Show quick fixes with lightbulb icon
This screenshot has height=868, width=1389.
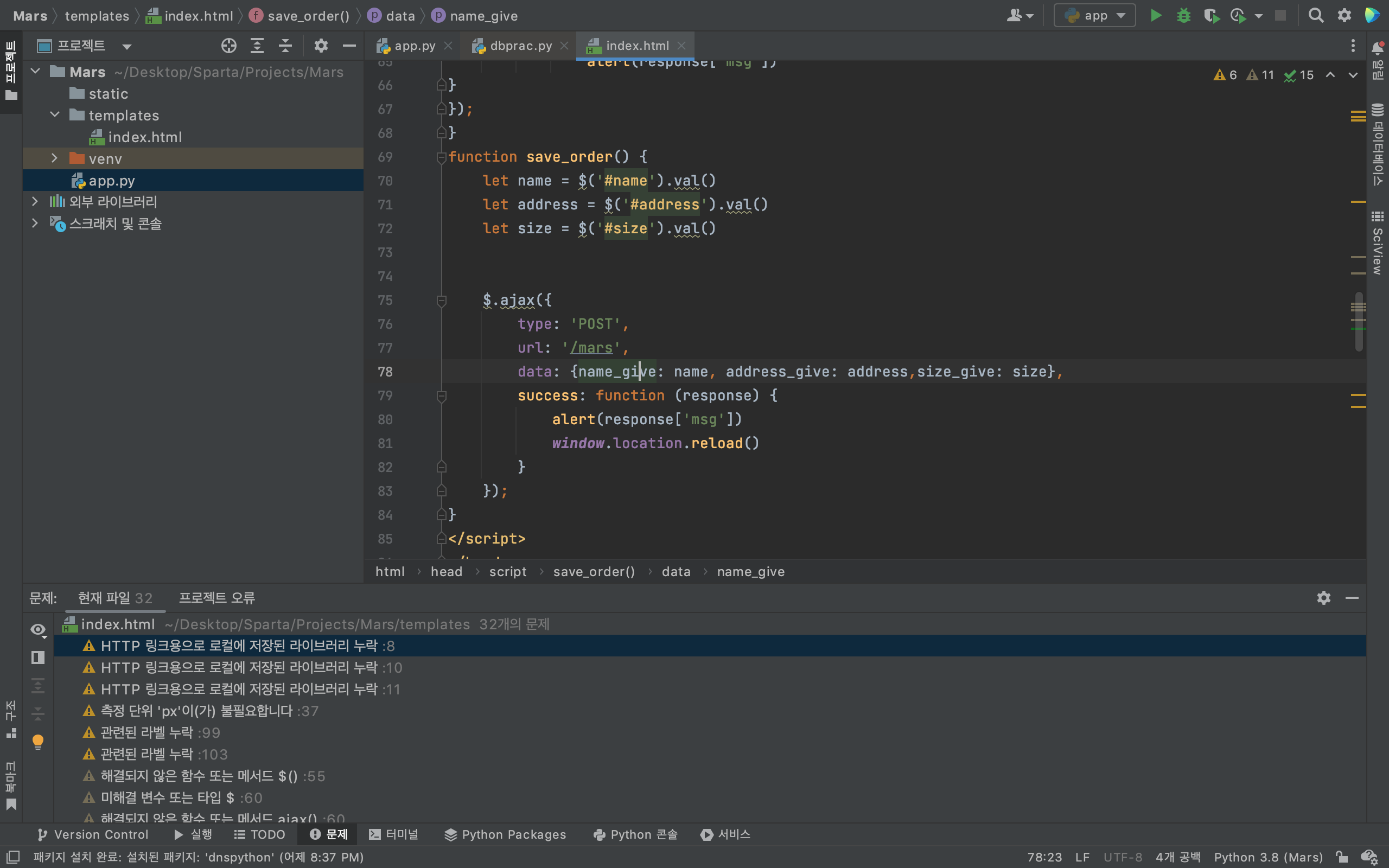(38, 741)
